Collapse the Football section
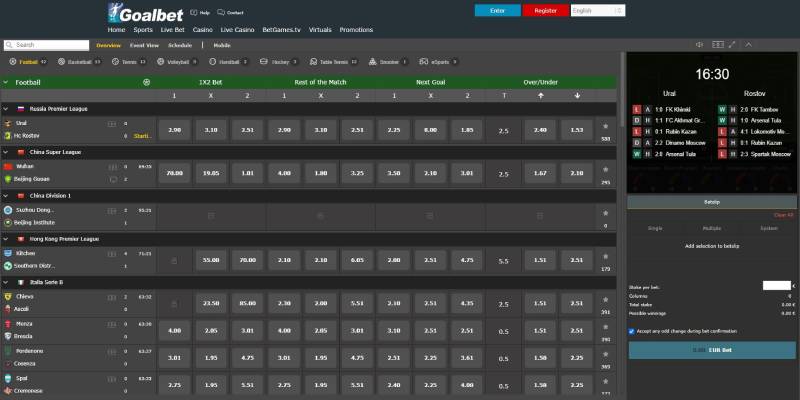The width and height of the screenshot is (800, 400). [x=6, y=82]
